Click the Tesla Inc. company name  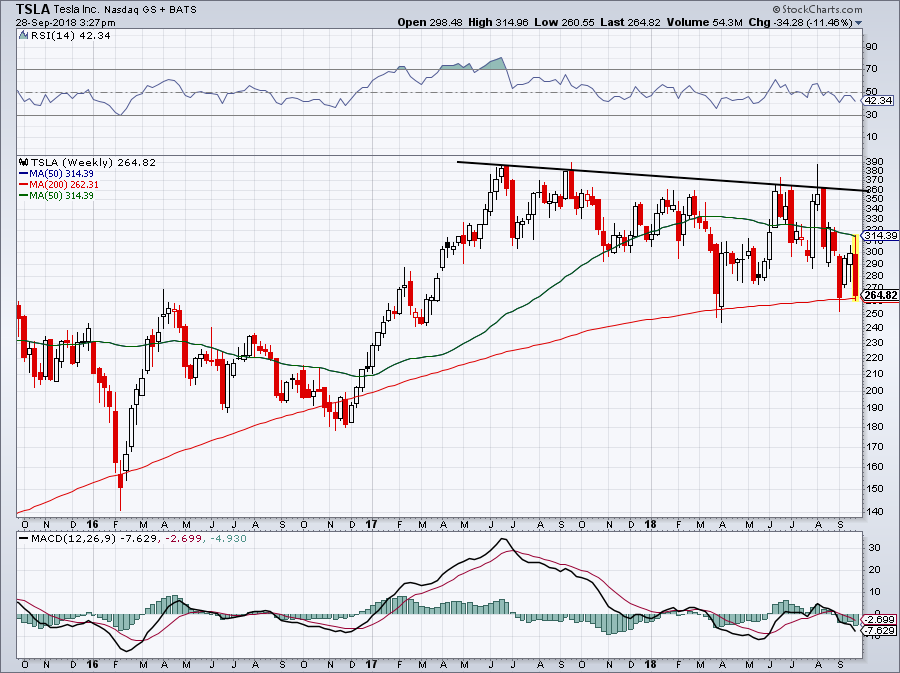(76, 10)
